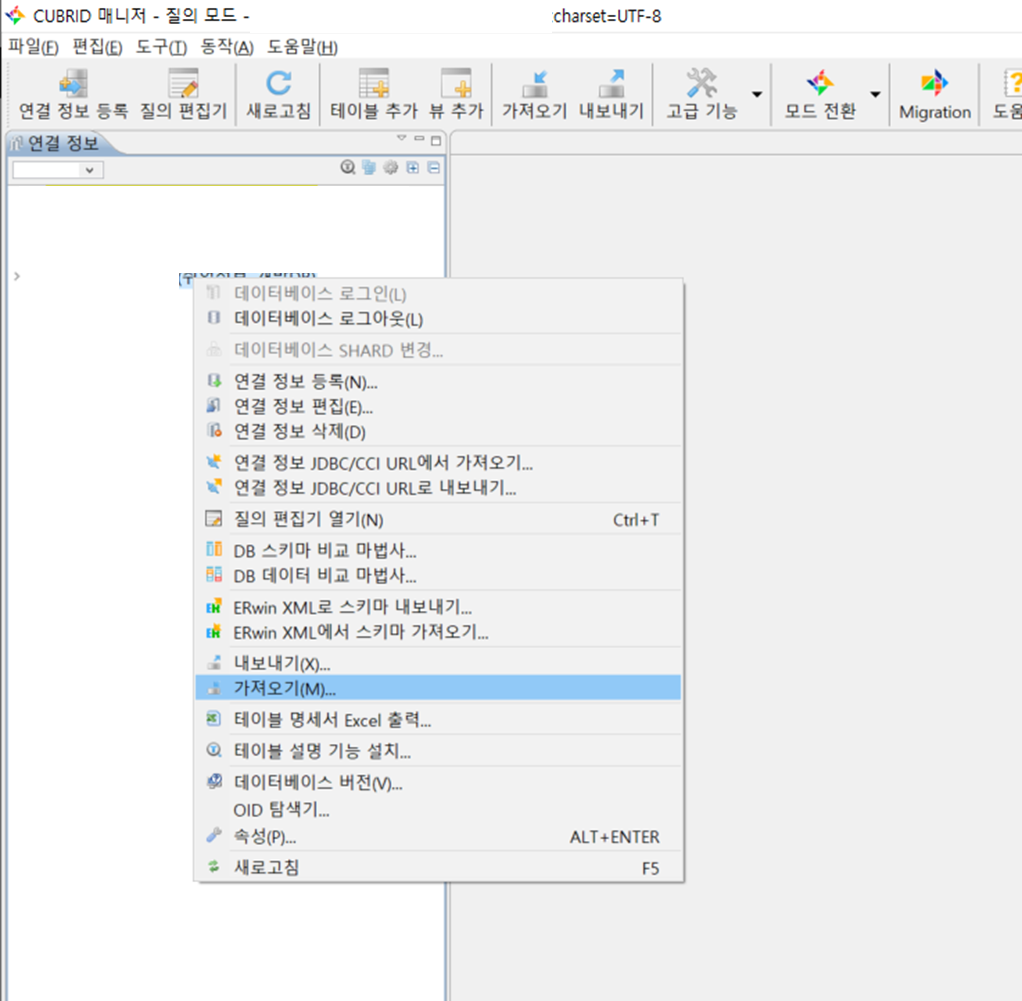The image size is (1022, 1001).
Task: Open the combo box in 연결 정보 panel
Action: [x=57, y=170]
